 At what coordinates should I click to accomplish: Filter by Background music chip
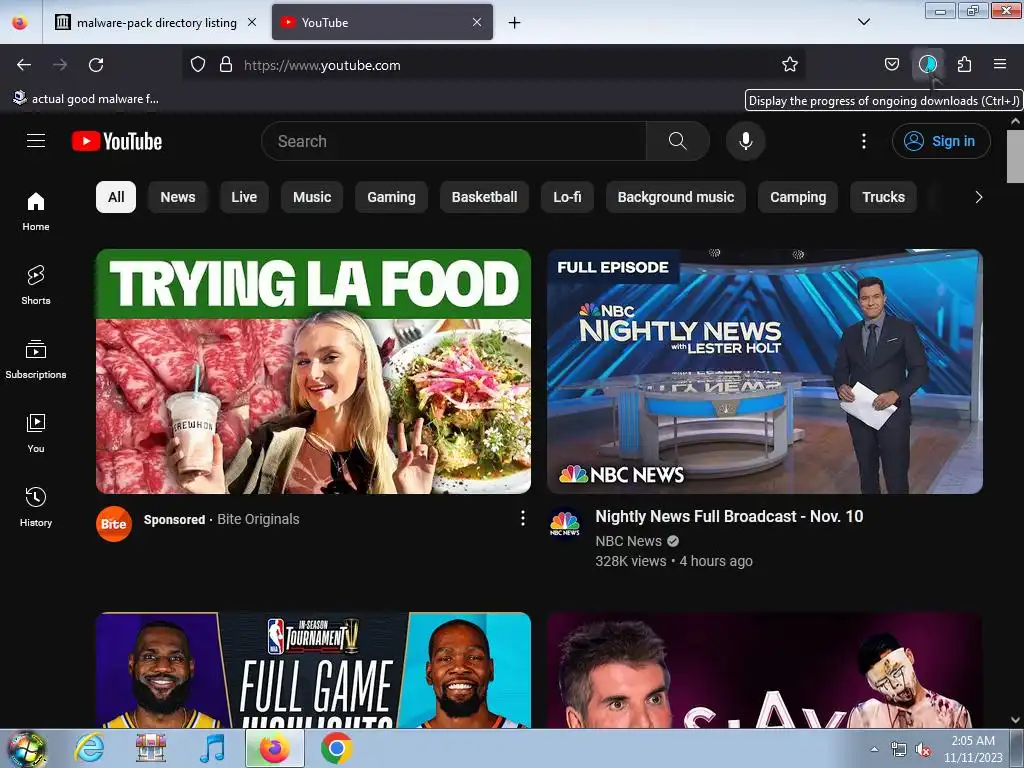click(x=676, y=197)
